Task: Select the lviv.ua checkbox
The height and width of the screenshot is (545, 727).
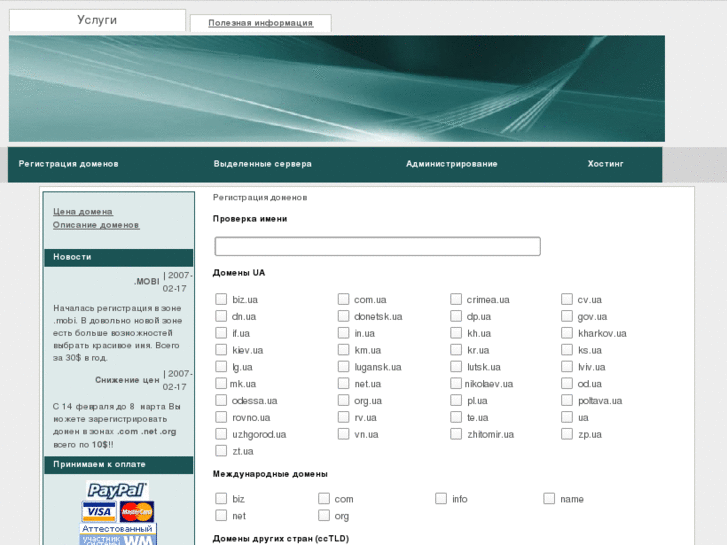Action: pyautogui.click(x=567, y=366)
